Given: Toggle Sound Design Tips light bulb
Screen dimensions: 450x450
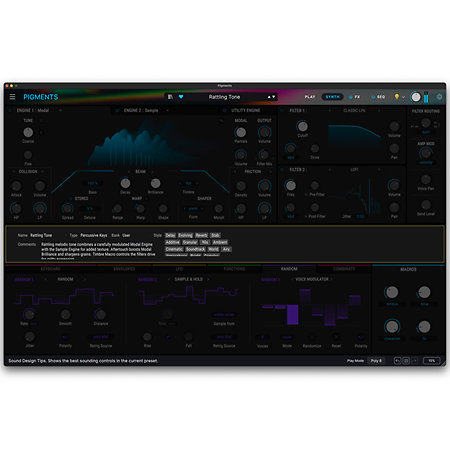Looking at the screenshot, I should coord(397,97).
